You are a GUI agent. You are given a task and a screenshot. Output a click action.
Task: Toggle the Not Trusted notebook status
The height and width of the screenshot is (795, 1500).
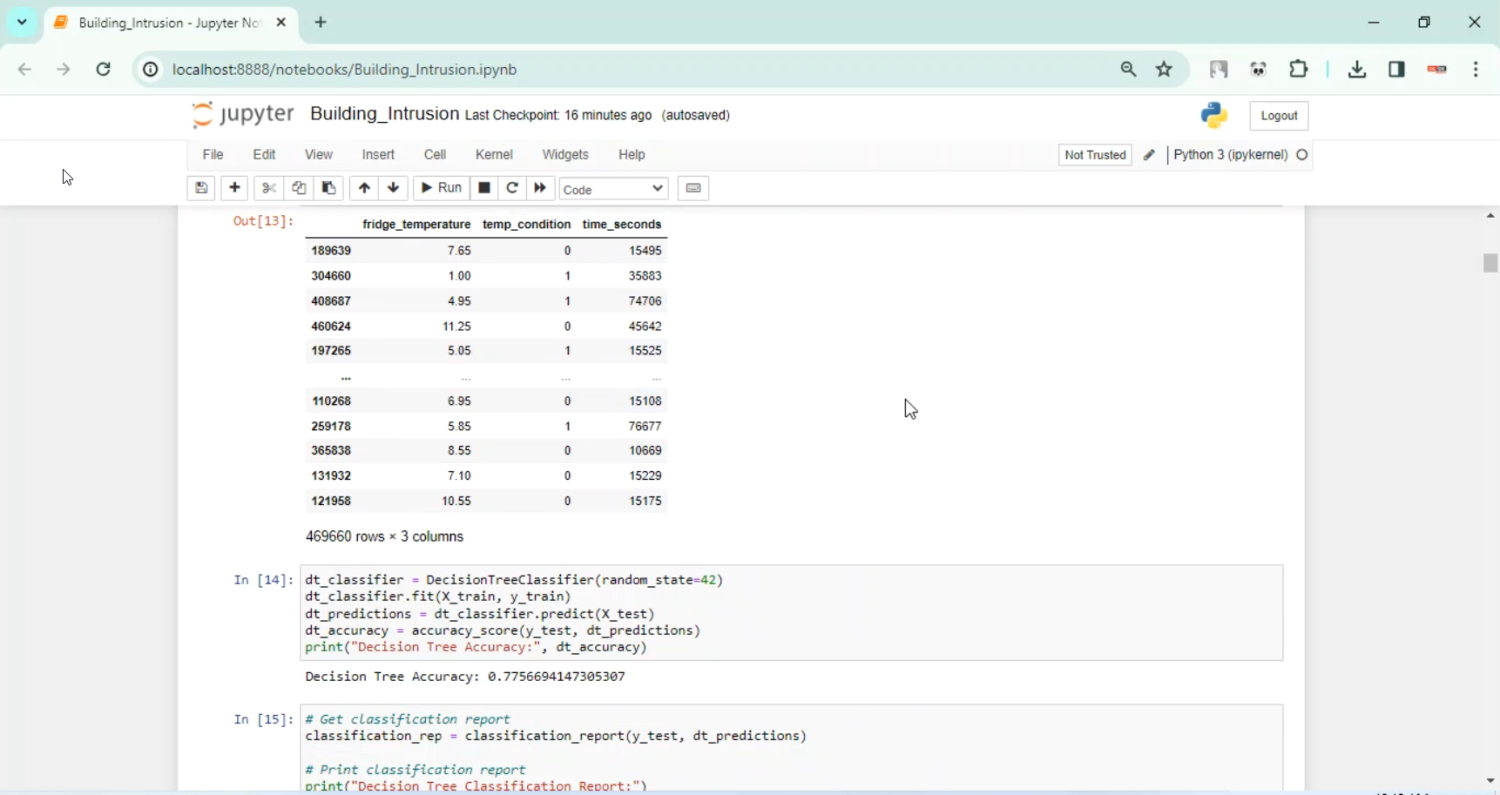(x=1095, y=155)
